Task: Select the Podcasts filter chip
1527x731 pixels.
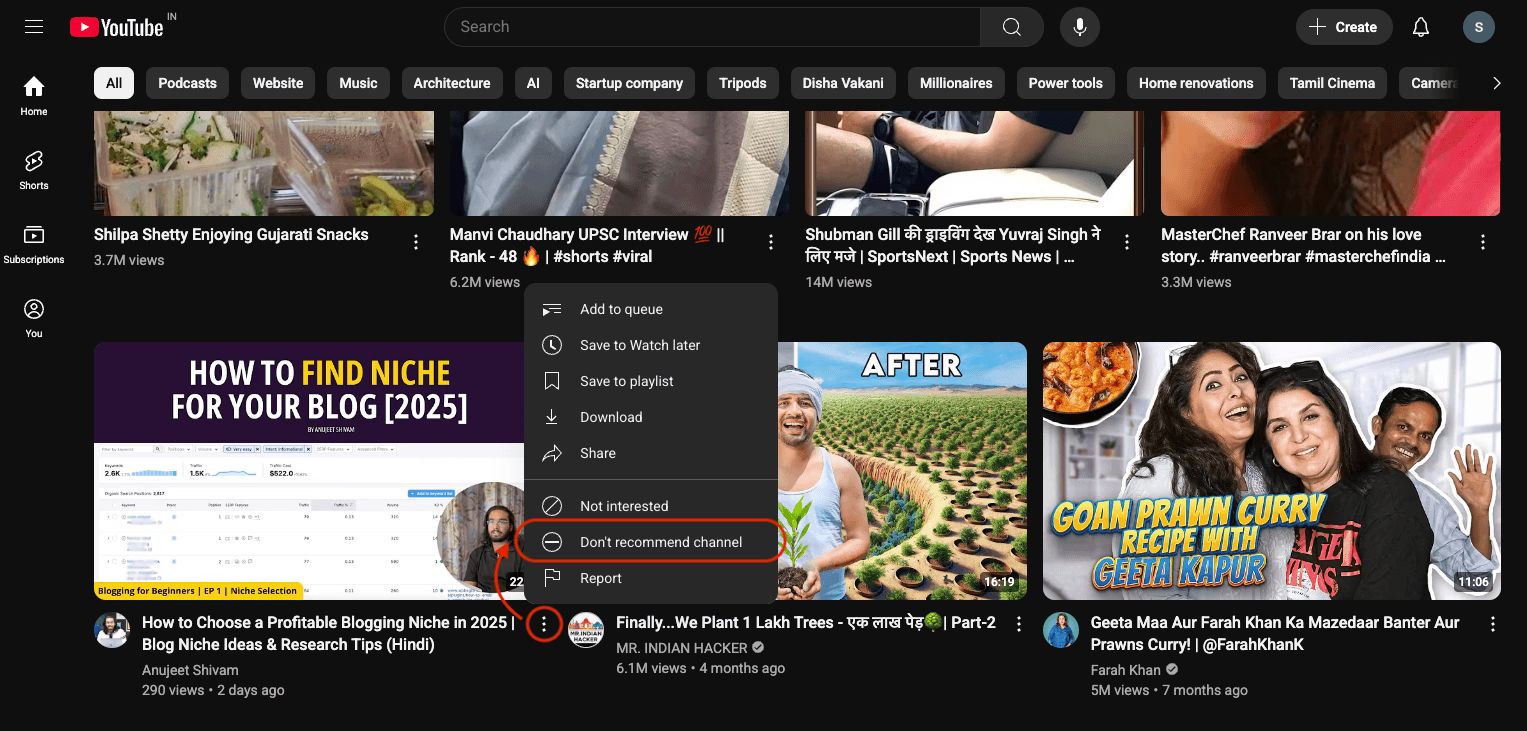Action: click(187, 83)
